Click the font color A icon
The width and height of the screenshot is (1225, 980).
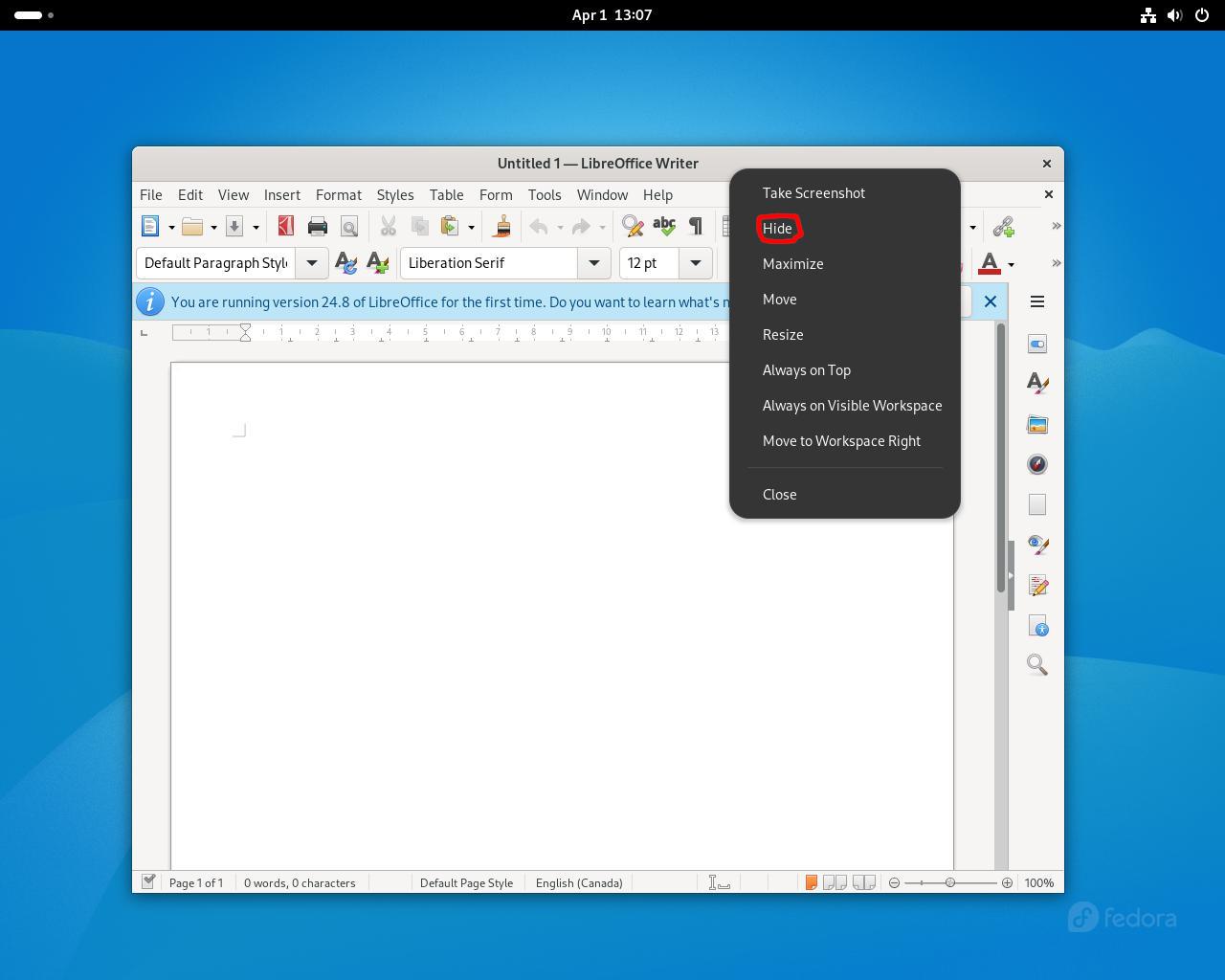(x=990, y=263)
